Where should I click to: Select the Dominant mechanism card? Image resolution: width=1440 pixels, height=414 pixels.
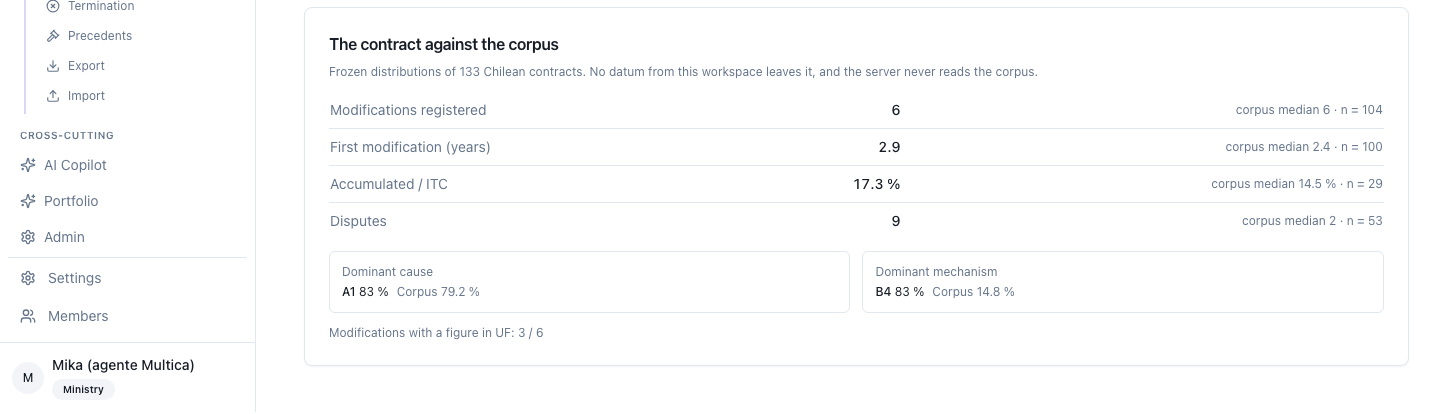(x=1123, y=282)
